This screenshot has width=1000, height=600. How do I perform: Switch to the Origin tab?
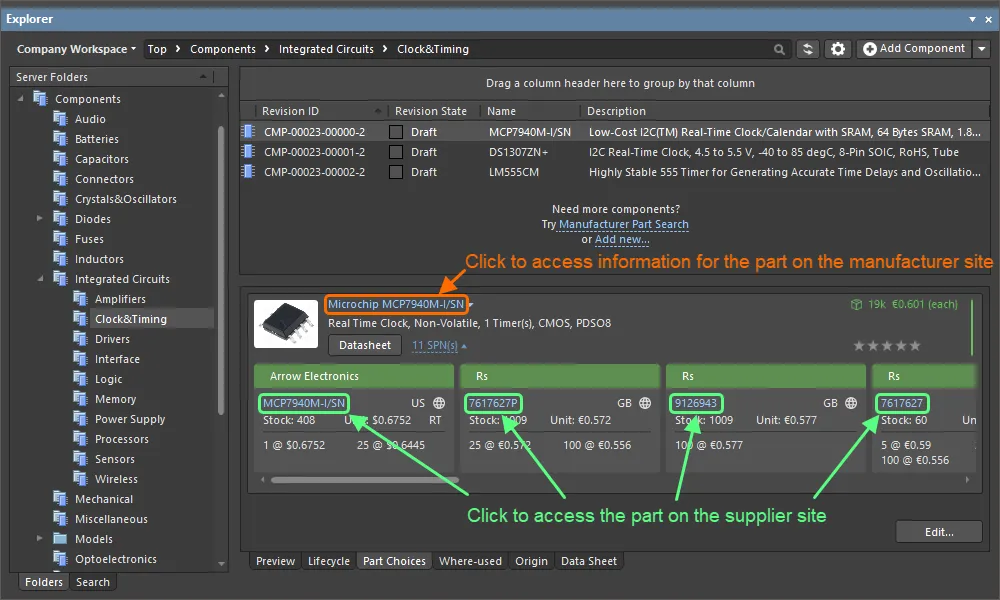pyautogui.click(x=531, y=561)
